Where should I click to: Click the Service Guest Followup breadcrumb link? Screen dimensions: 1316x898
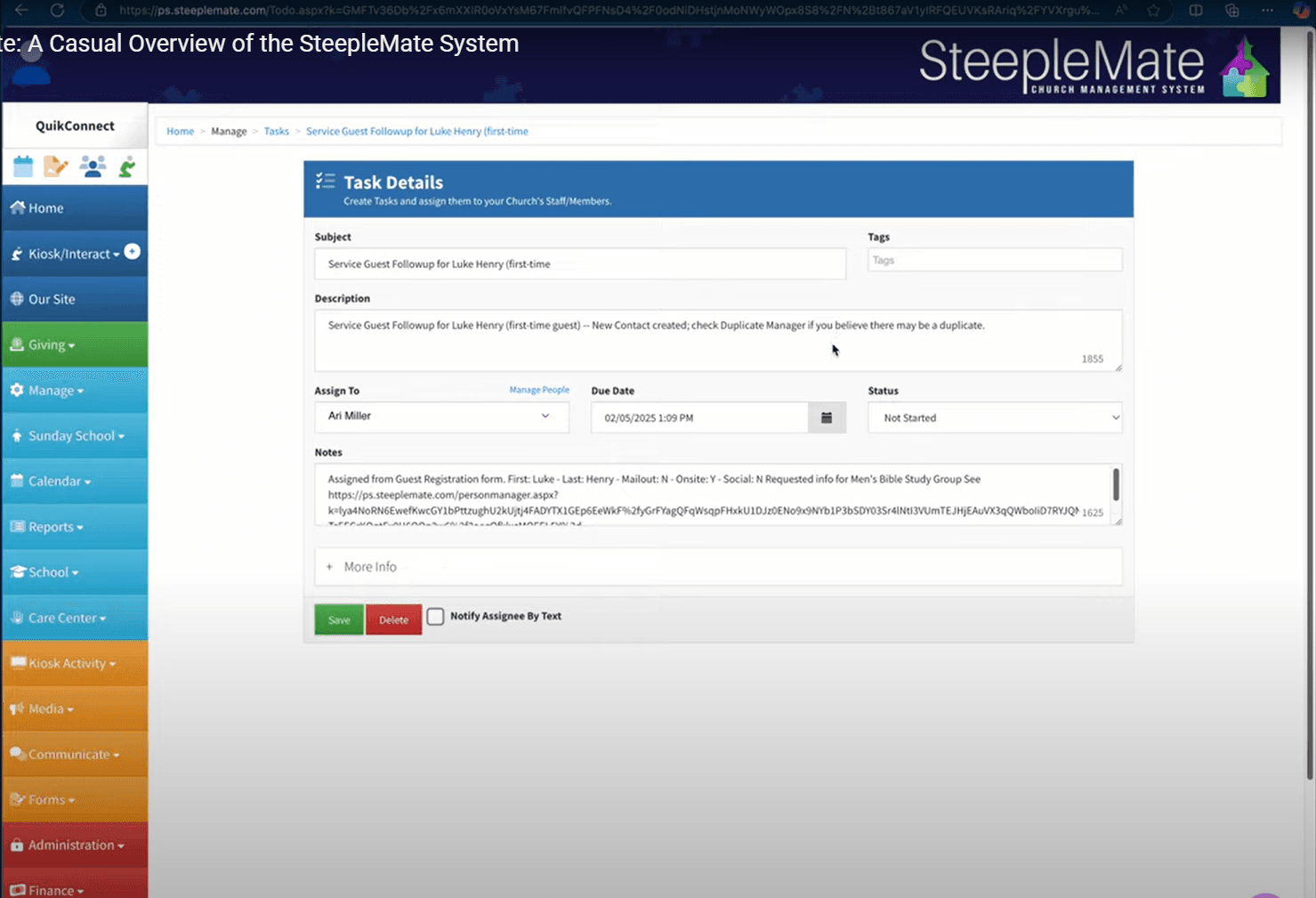[417, 131]
